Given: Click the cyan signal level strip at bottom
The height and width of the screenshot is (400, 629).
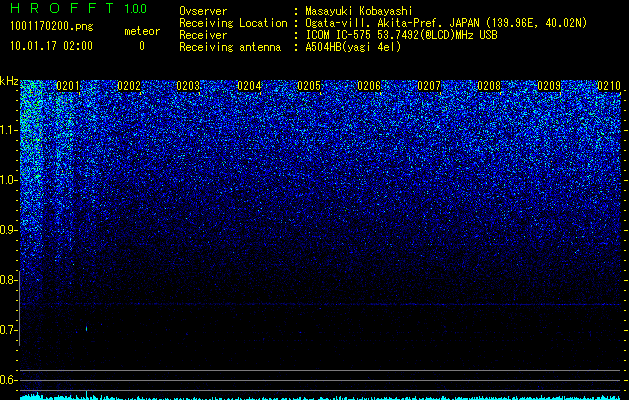Looking at the screenshot, I should point(320,397).
